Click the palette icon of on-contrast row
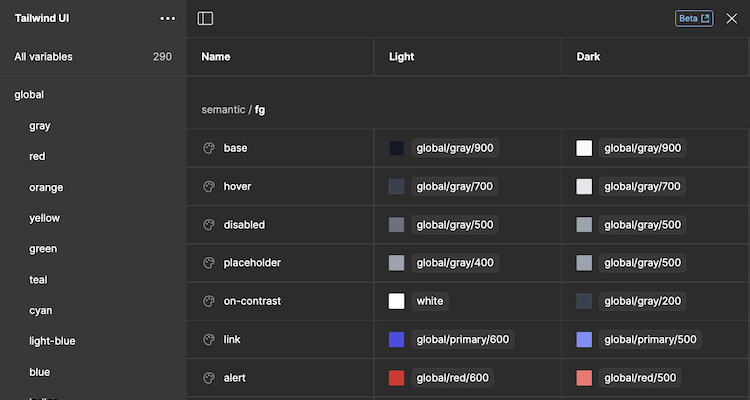750x400 pixels. (x=209, y=301)
